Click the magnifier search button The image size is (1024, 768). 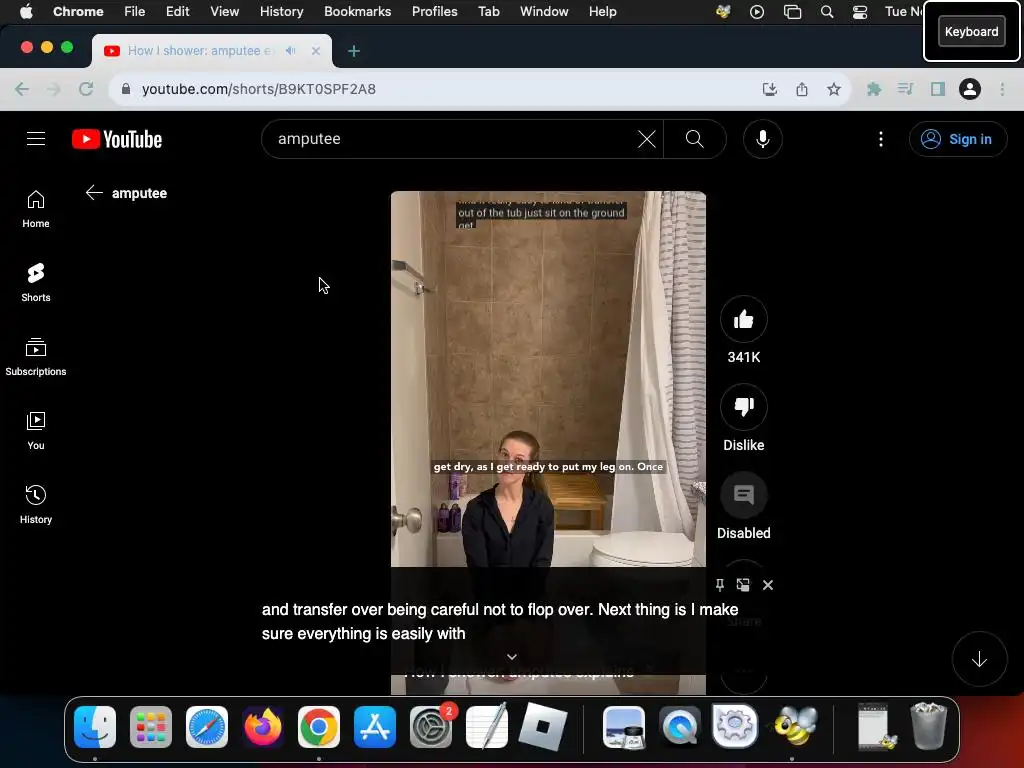(695, 138)
